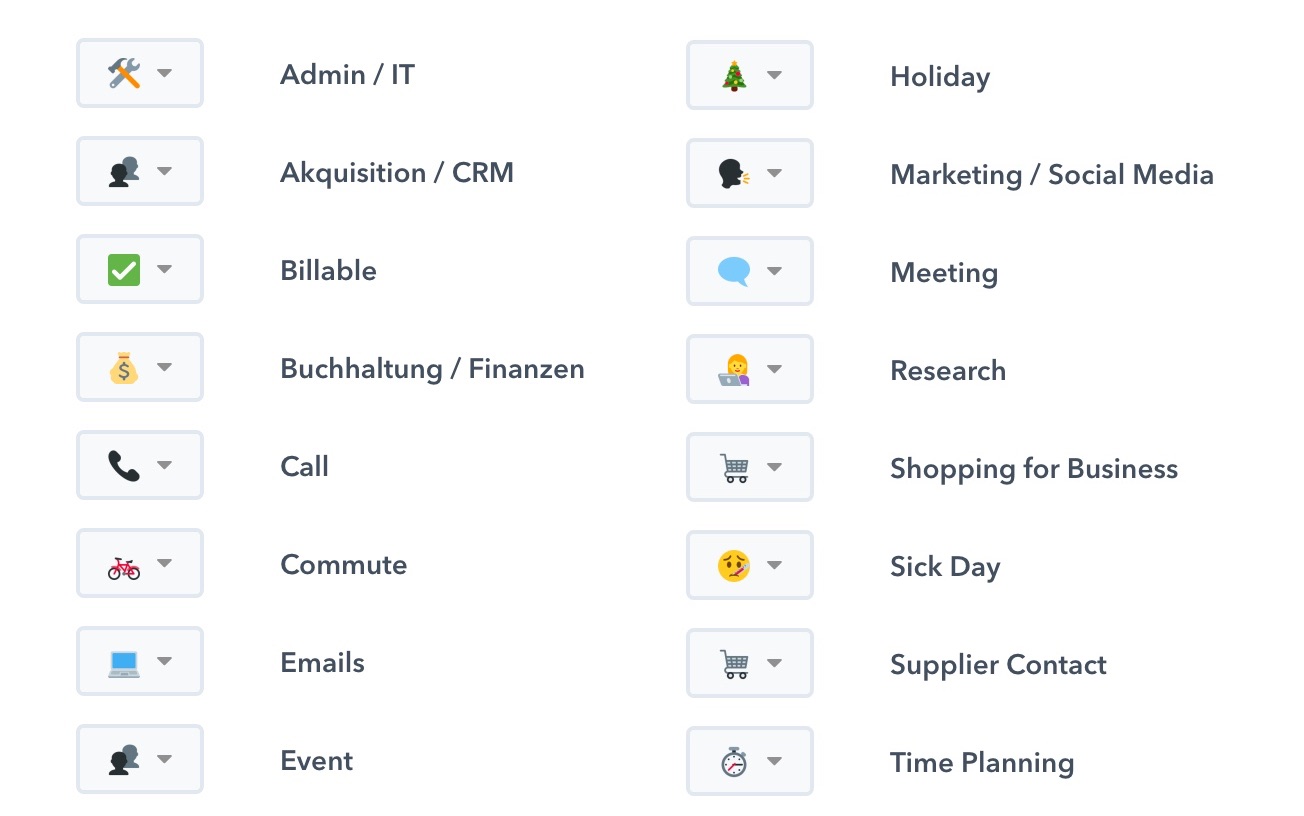This screenshot has height=816, width=1304.
Task: Open the dropdown arrow for Supplier Contact
Action: pos(775,663)
